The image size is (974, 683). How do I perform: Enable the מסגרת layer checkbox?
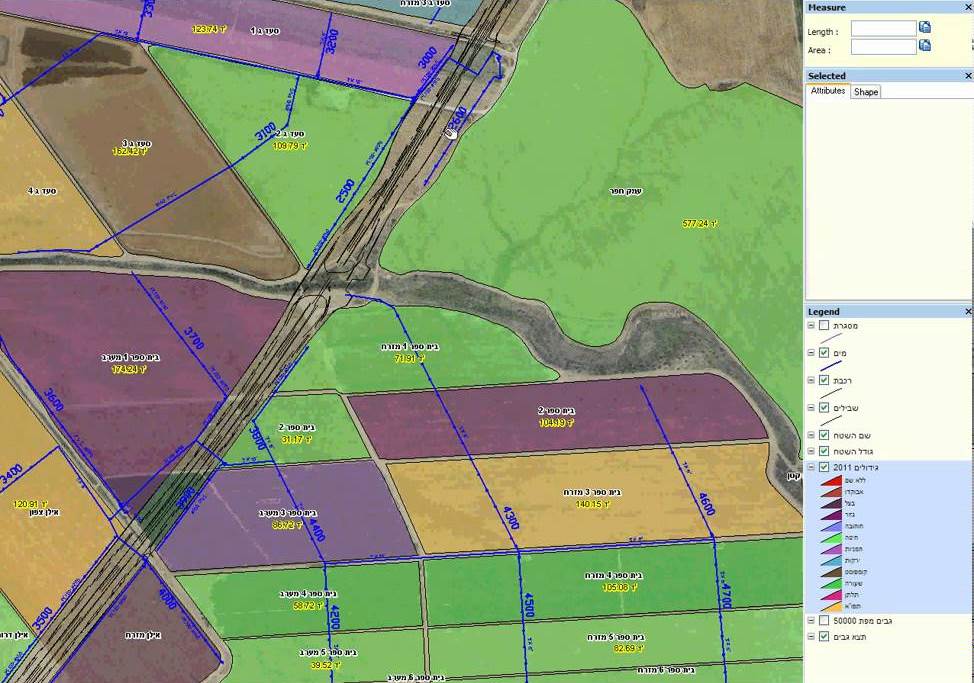point(824,325)
